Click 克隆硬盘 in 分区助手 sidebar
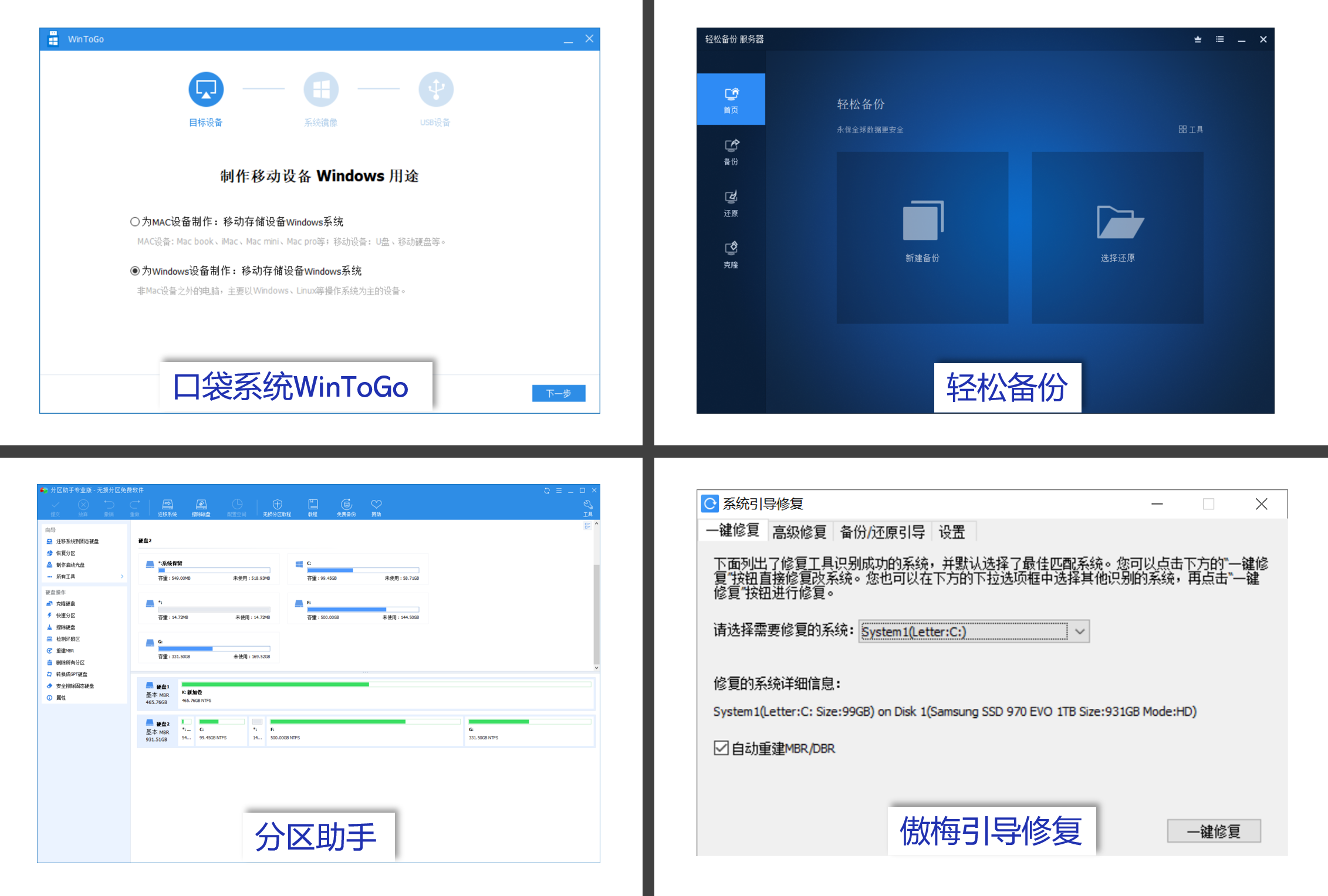 [60, 604]
